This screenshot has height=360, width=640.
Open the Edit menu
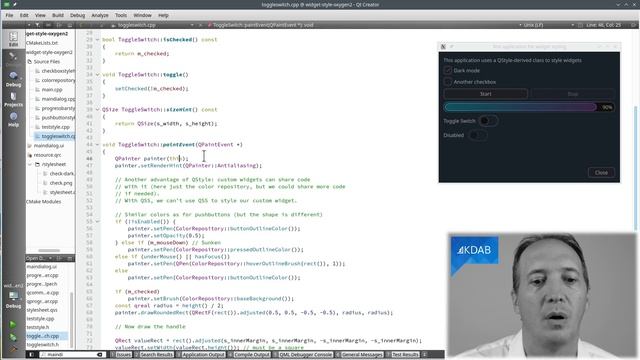[24, 15]
